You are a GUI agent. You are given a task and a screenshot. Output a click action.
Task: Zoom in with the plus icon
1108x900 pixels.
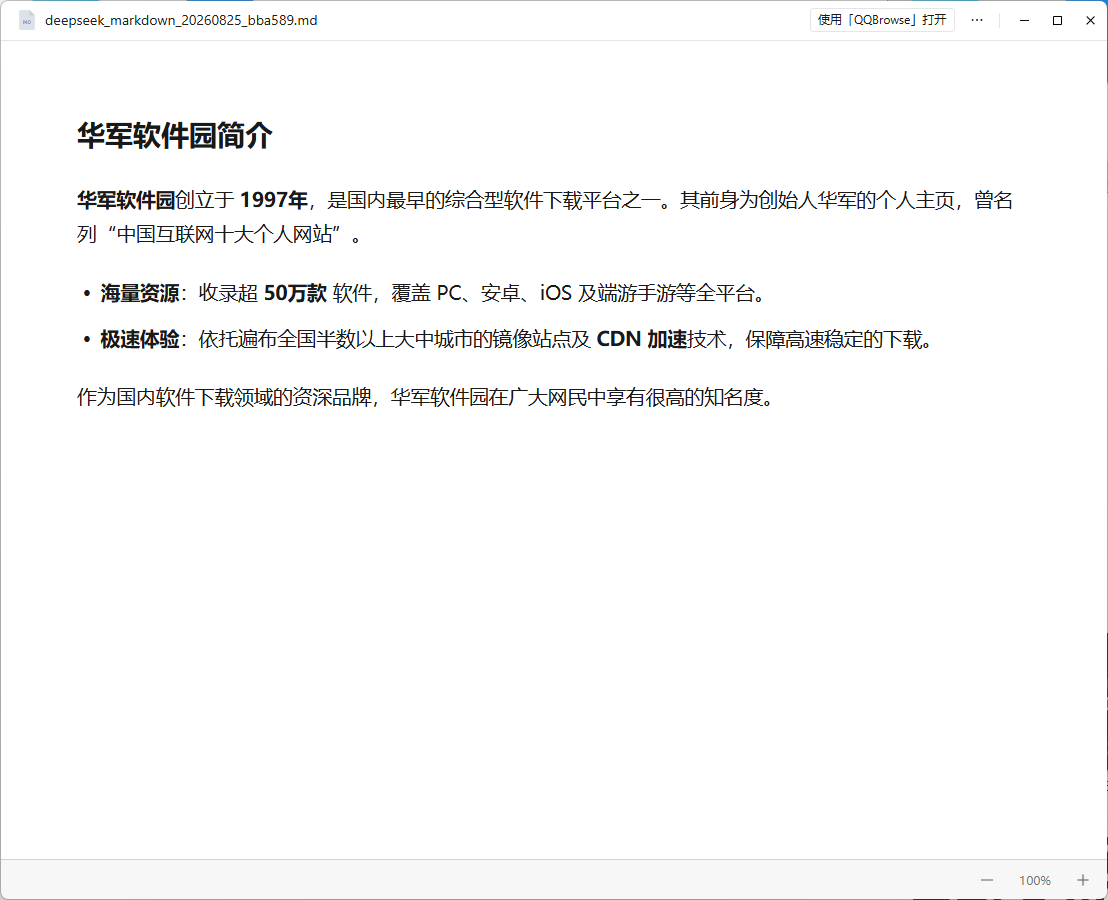[1083, 880]
